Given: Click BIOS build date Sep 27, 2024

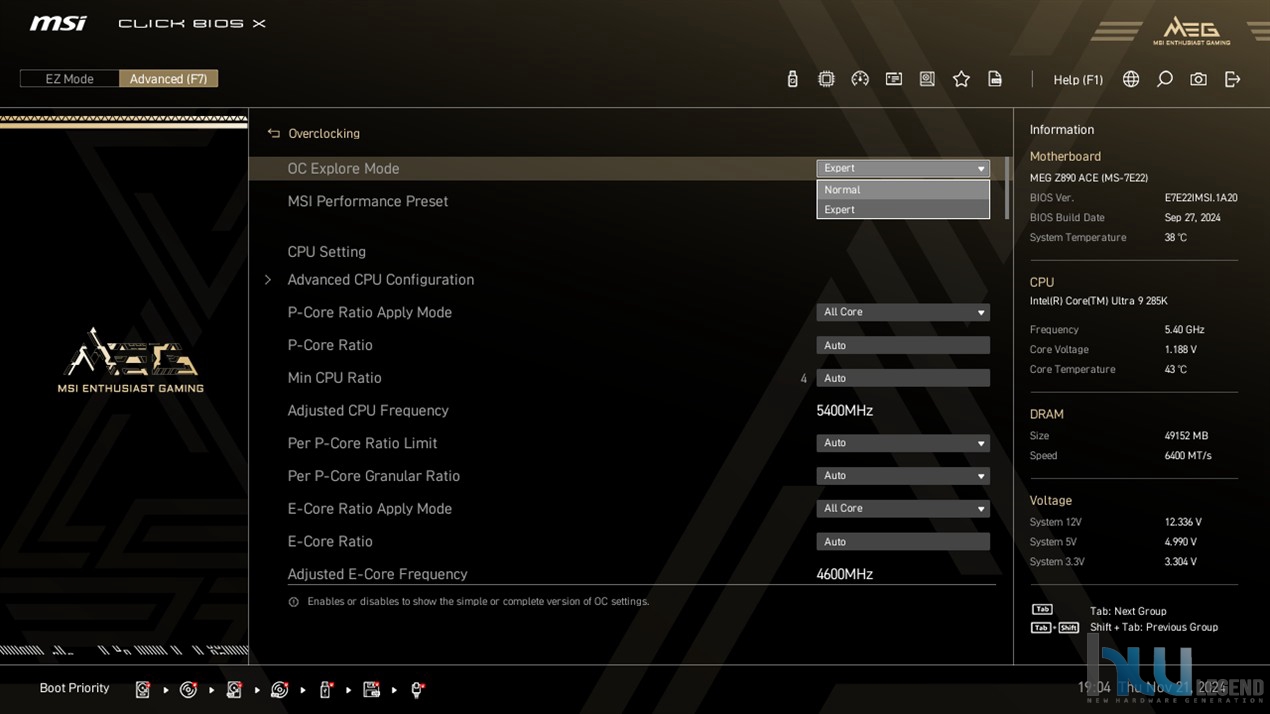Looking at the screenshot, I should 1192,218.
